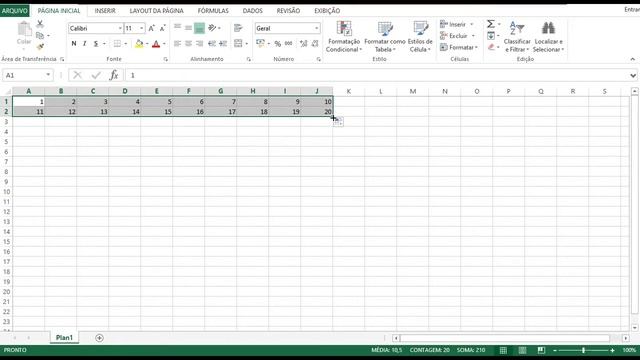Open Estilos de Célula gallery

420,37
